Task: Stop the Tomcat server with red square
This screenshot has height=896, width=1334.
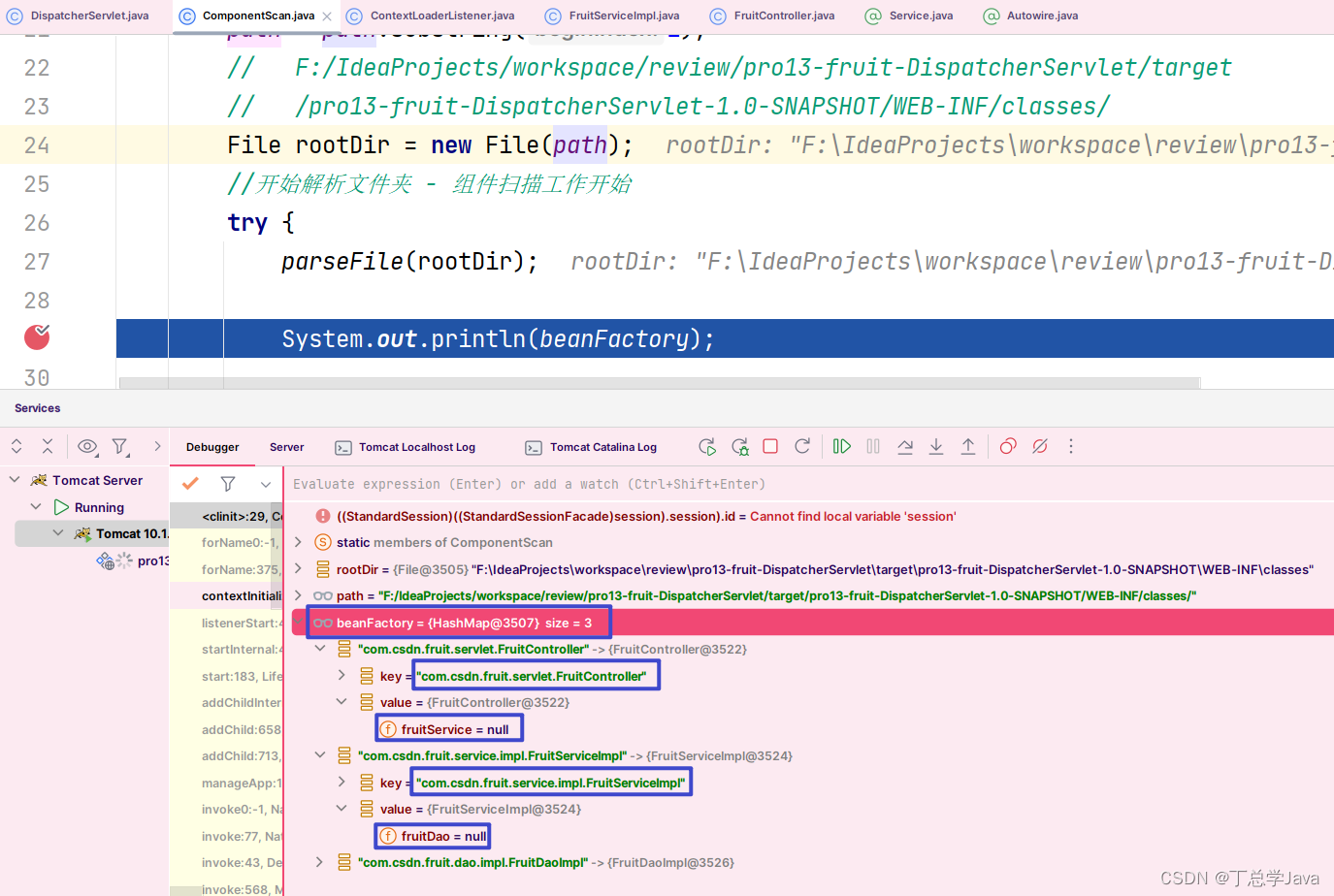Action: (770, 446)
